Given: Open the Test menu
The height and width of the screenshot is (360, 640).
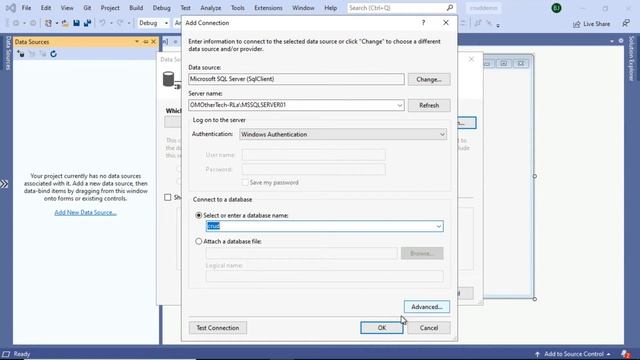Looking at the screenshot, I should [x=185, y=8].
